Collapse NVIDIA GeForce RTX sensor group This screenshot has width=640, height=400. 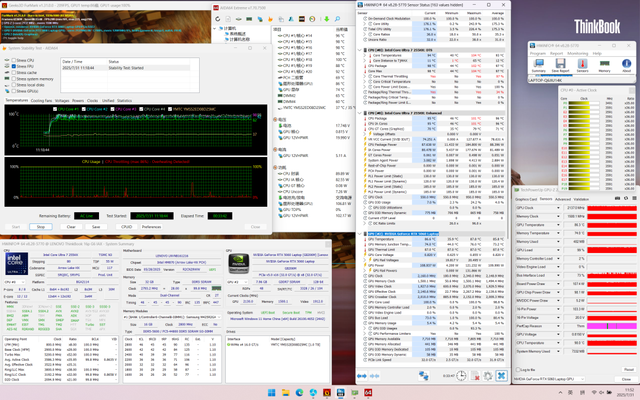click(360, 234)
